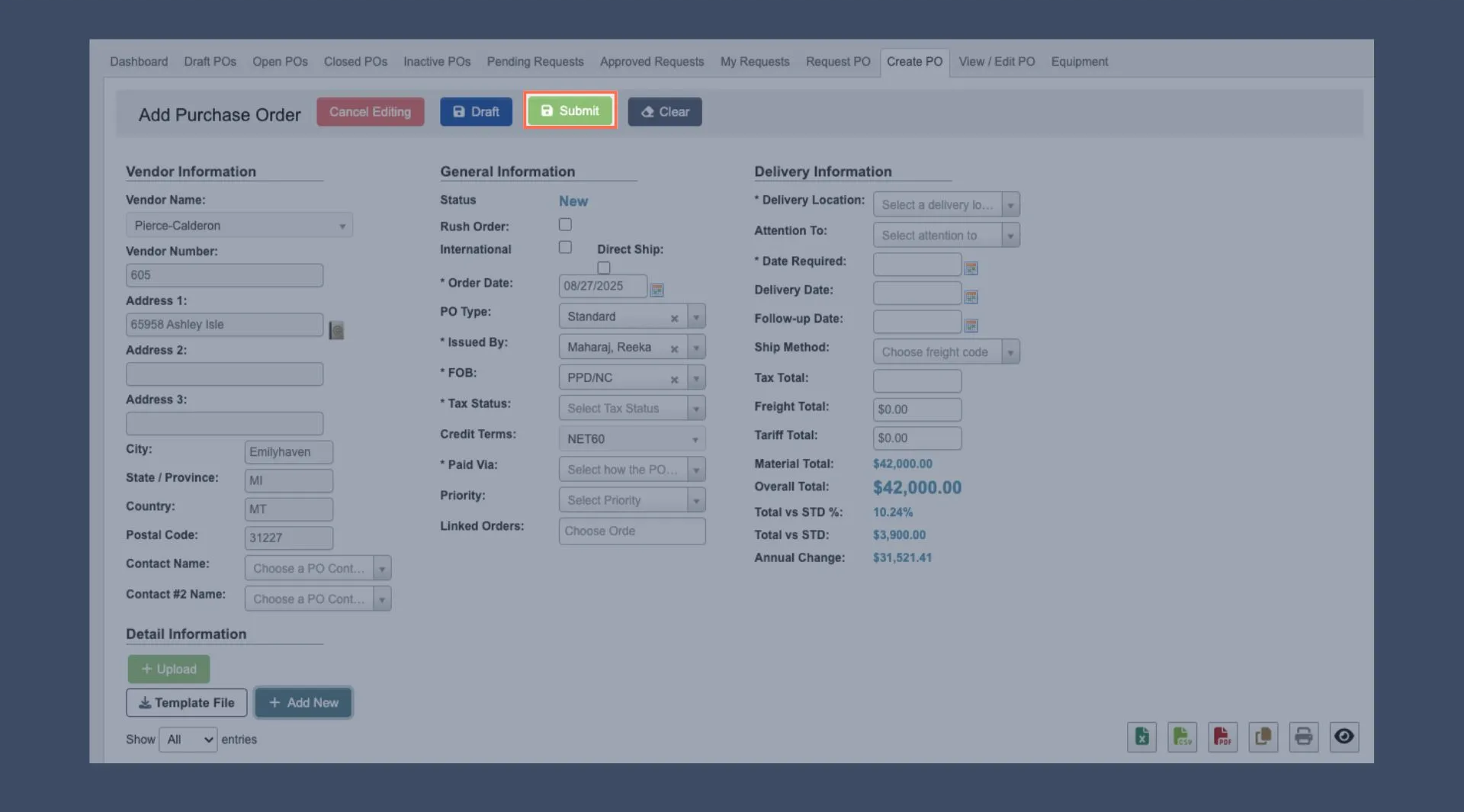This screenshot has width=1464, height=812.
Task: Export table to PDF icon
Action: click(1222, 737)
